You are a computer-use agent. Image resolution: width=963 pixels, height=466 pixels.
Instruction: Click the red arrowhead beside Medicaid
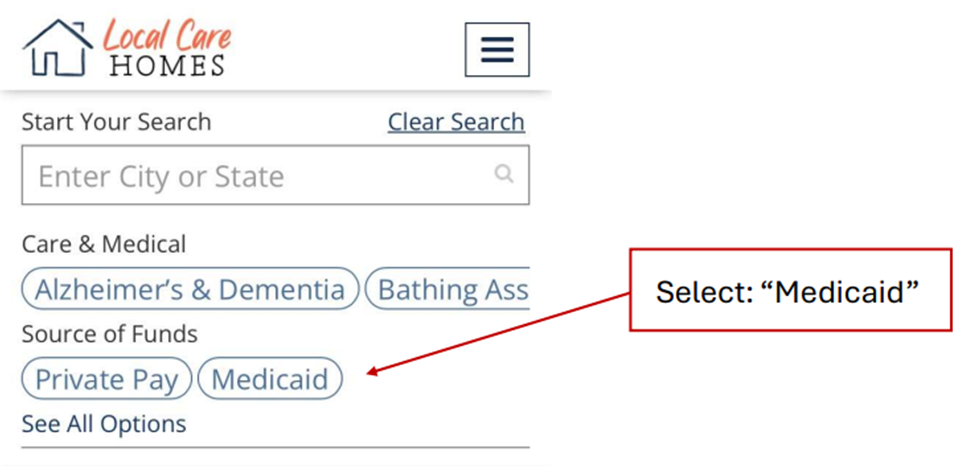(x=373, y=373)
